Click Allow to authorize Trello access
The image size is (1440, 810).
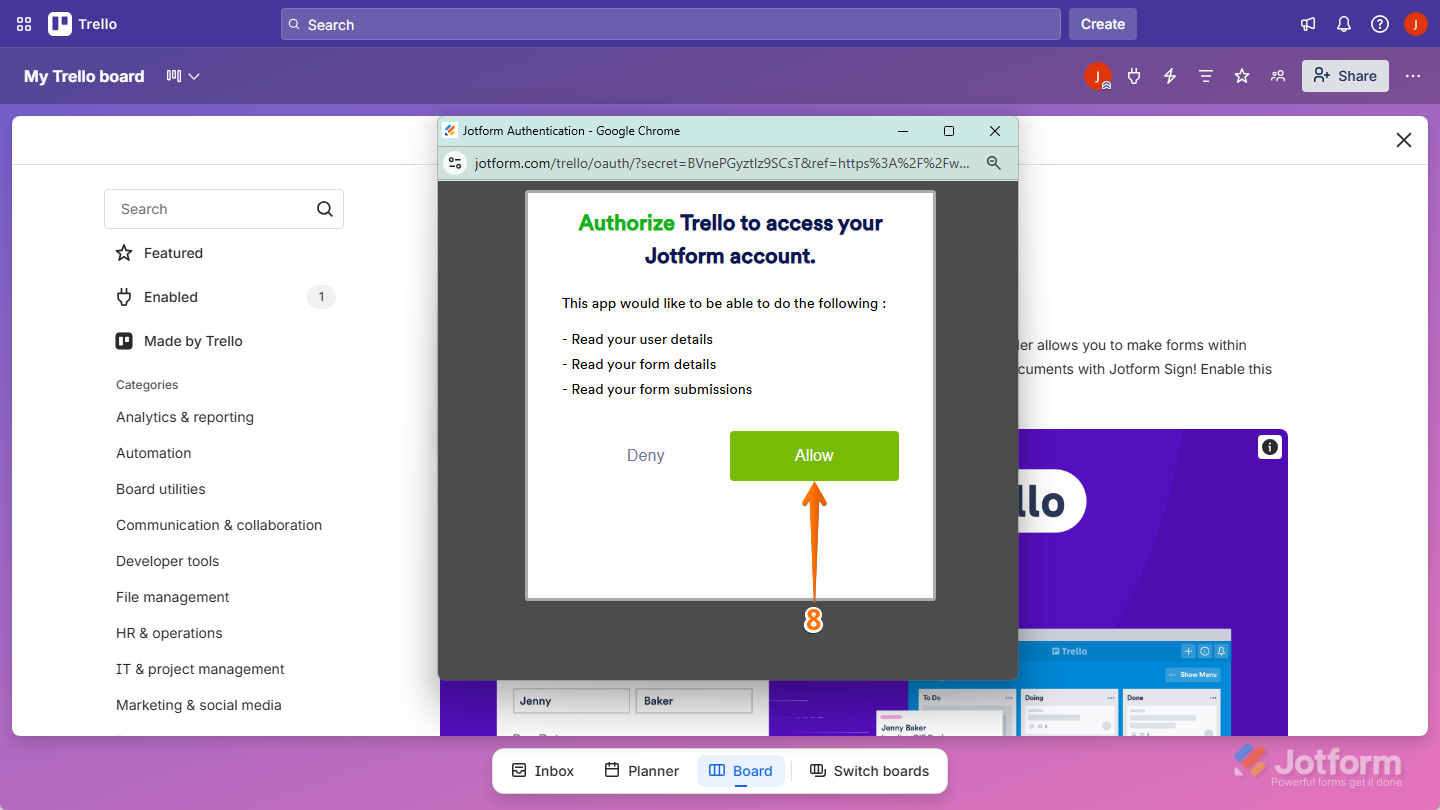pos(814,455)
